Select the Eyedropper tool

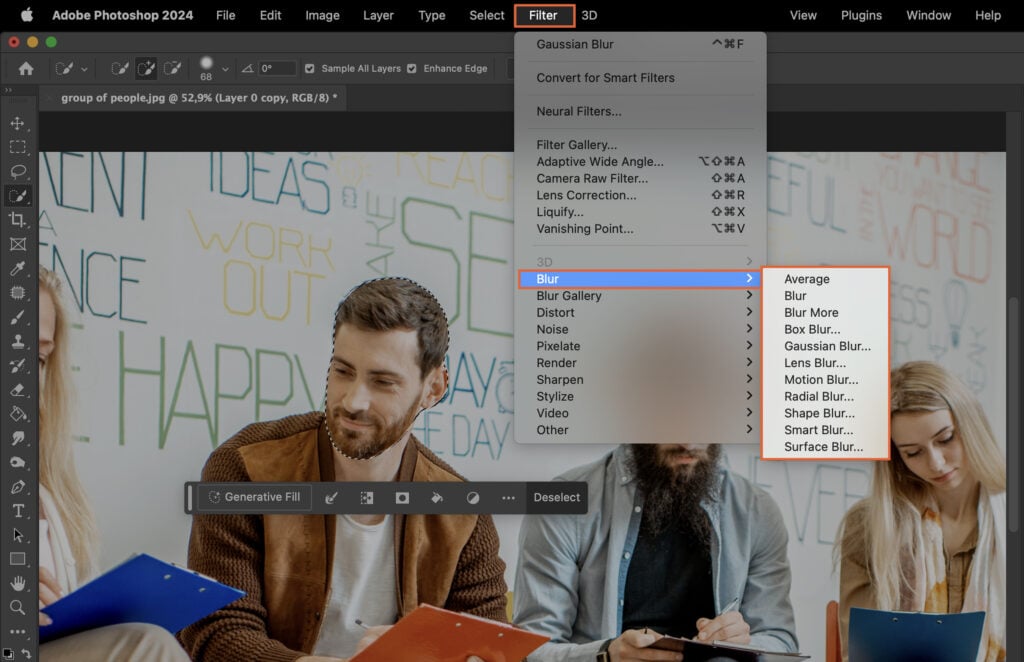coord(18,268)
